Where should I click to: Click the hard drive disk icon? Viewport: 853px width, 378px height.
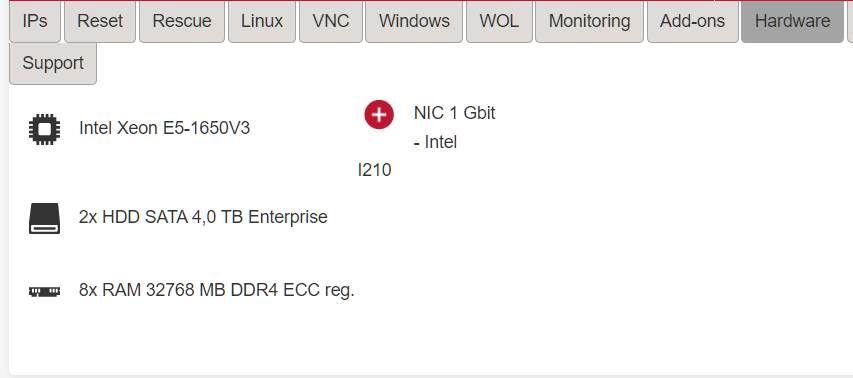coord(45,218)
